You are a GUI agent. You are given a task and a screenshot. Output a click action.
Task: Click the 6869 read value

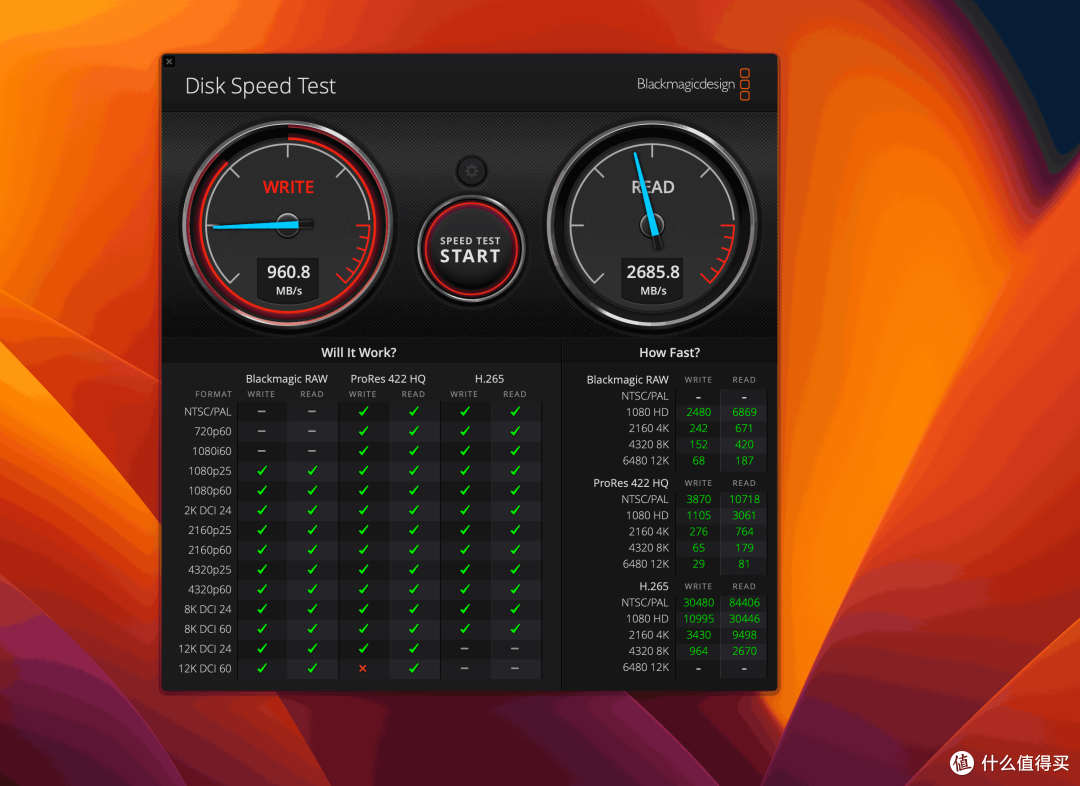[744, 412]
